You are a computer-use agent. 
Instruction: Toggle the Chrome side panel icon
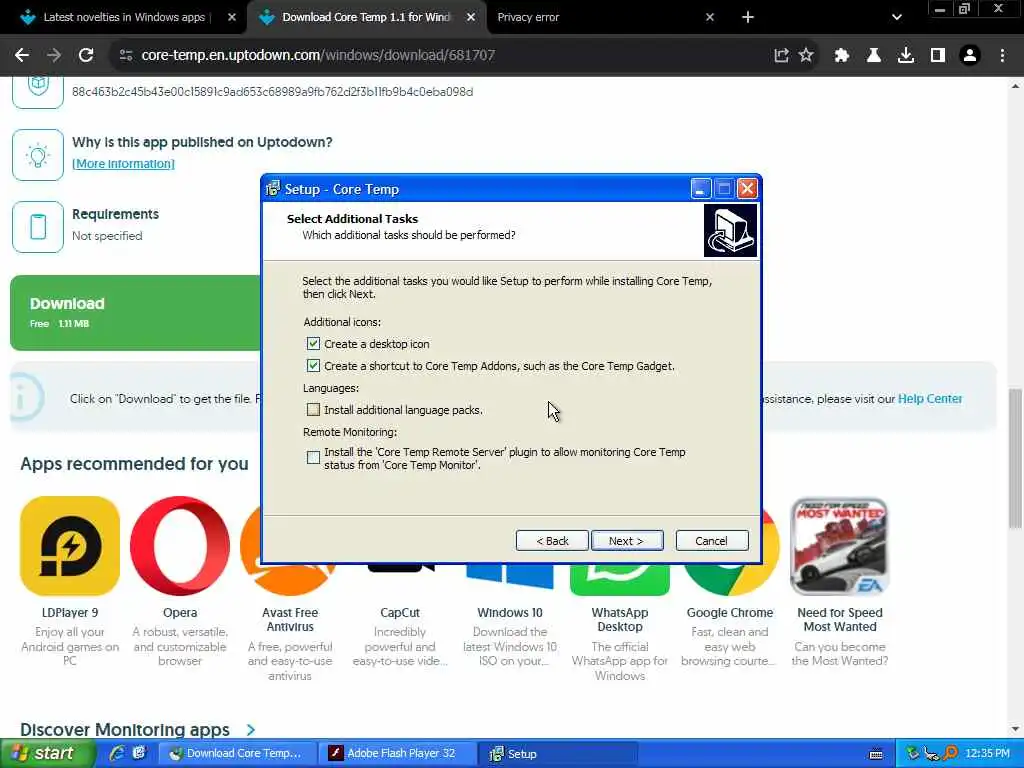click(x=938, y=56)
